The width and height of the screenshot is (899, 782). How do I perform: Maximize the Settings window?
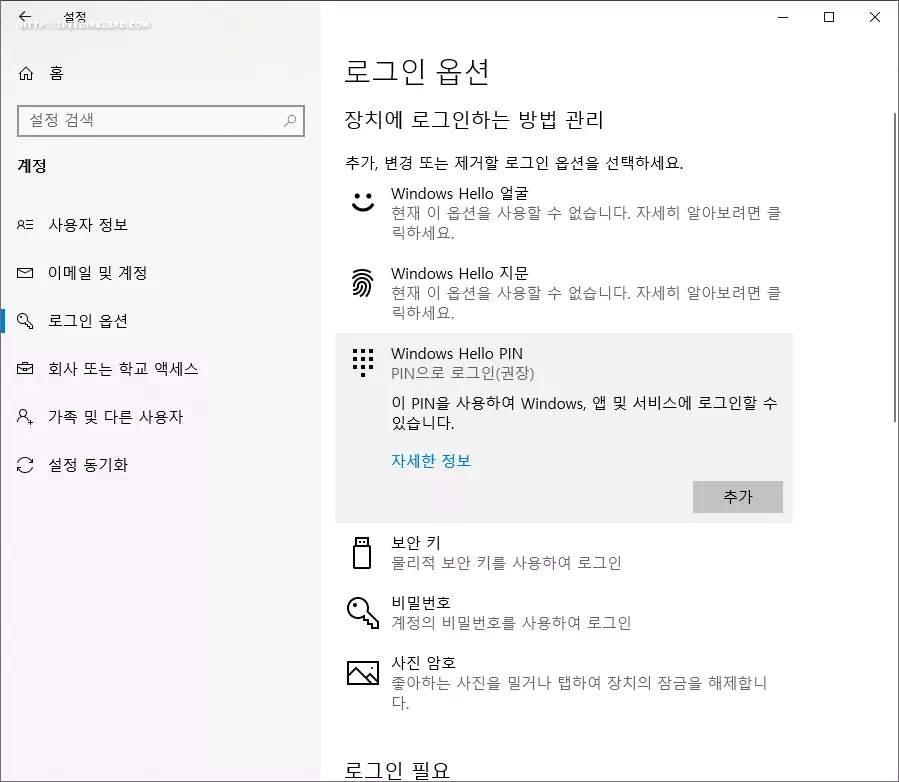point(828,17)
